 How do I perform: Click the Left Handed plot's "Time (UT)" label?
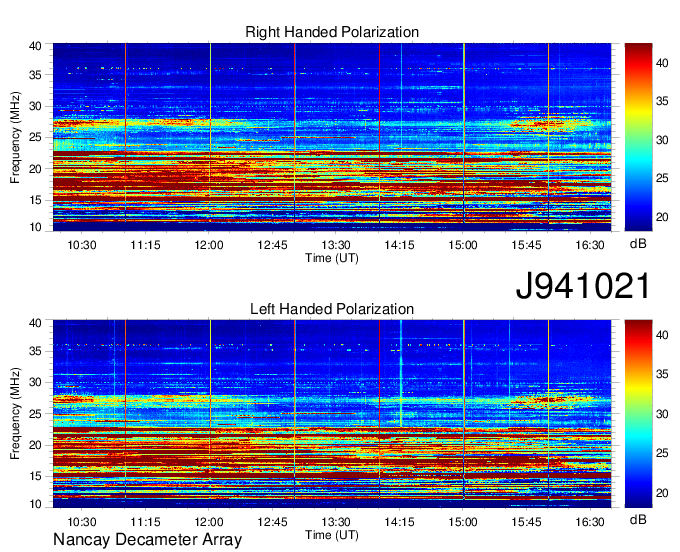pos(332,535)
